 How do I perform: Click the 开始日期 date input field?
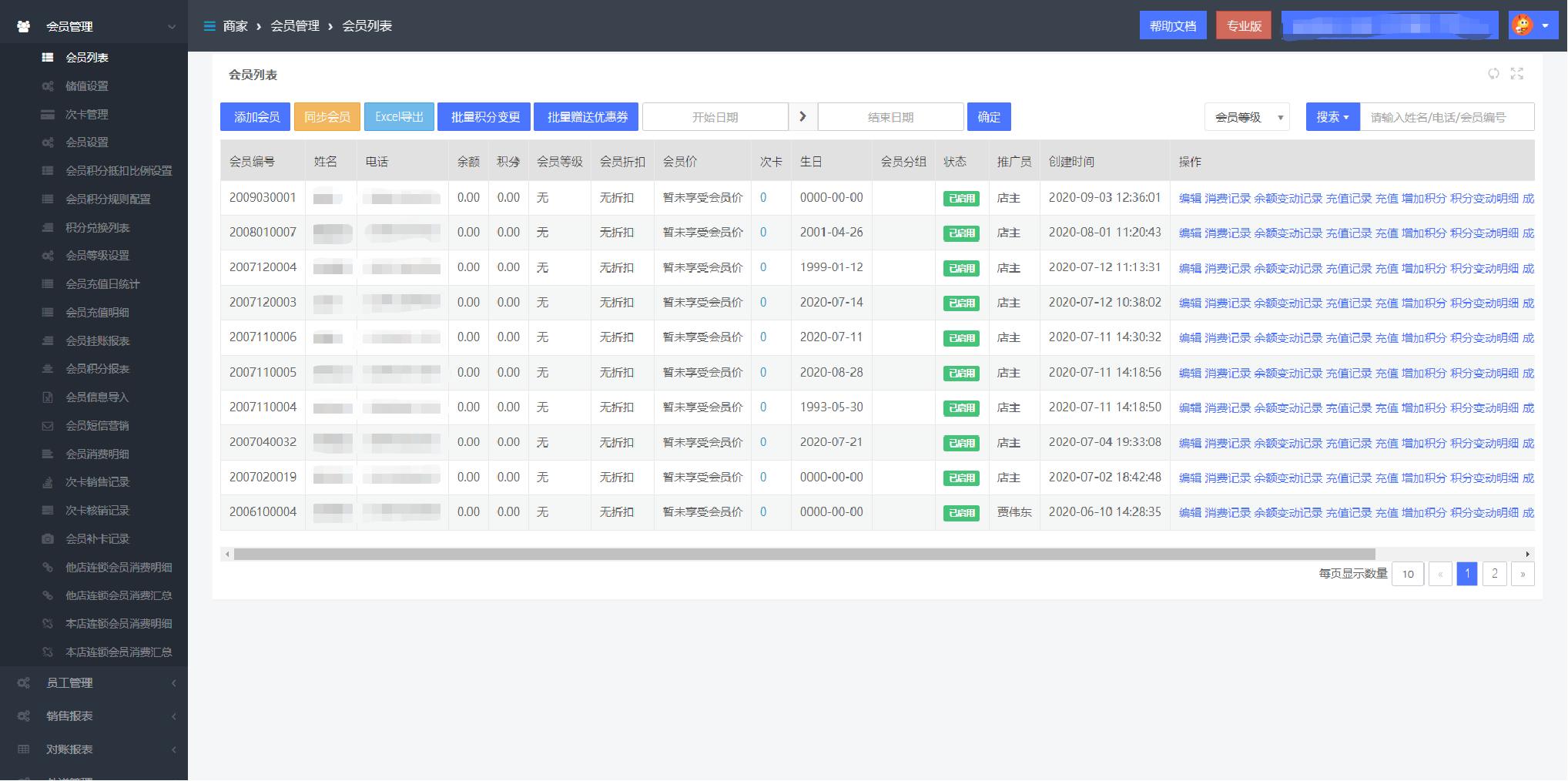click(715, 117)
